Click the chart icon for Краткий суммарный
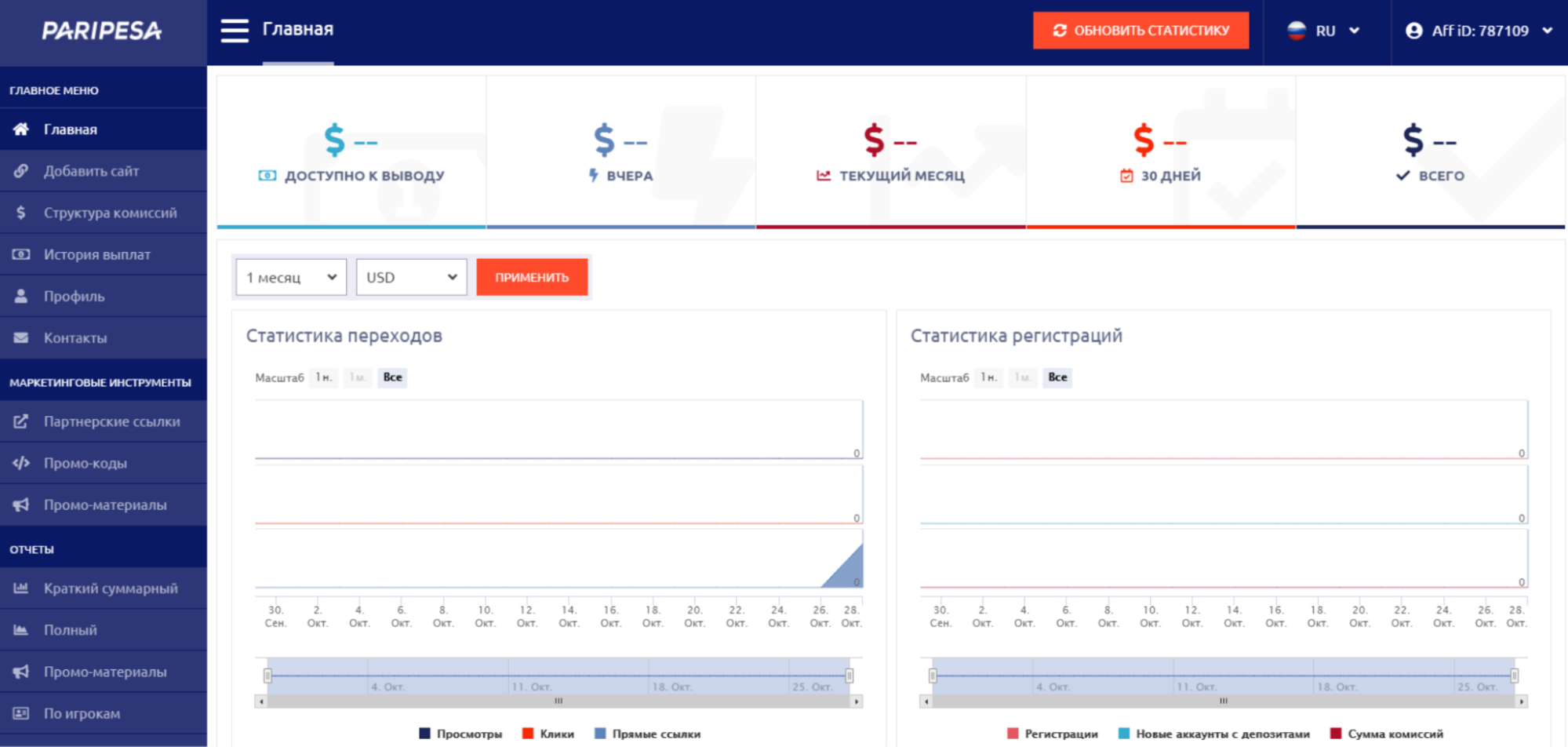The image size is (1568, 747). (x=21, y=588)
